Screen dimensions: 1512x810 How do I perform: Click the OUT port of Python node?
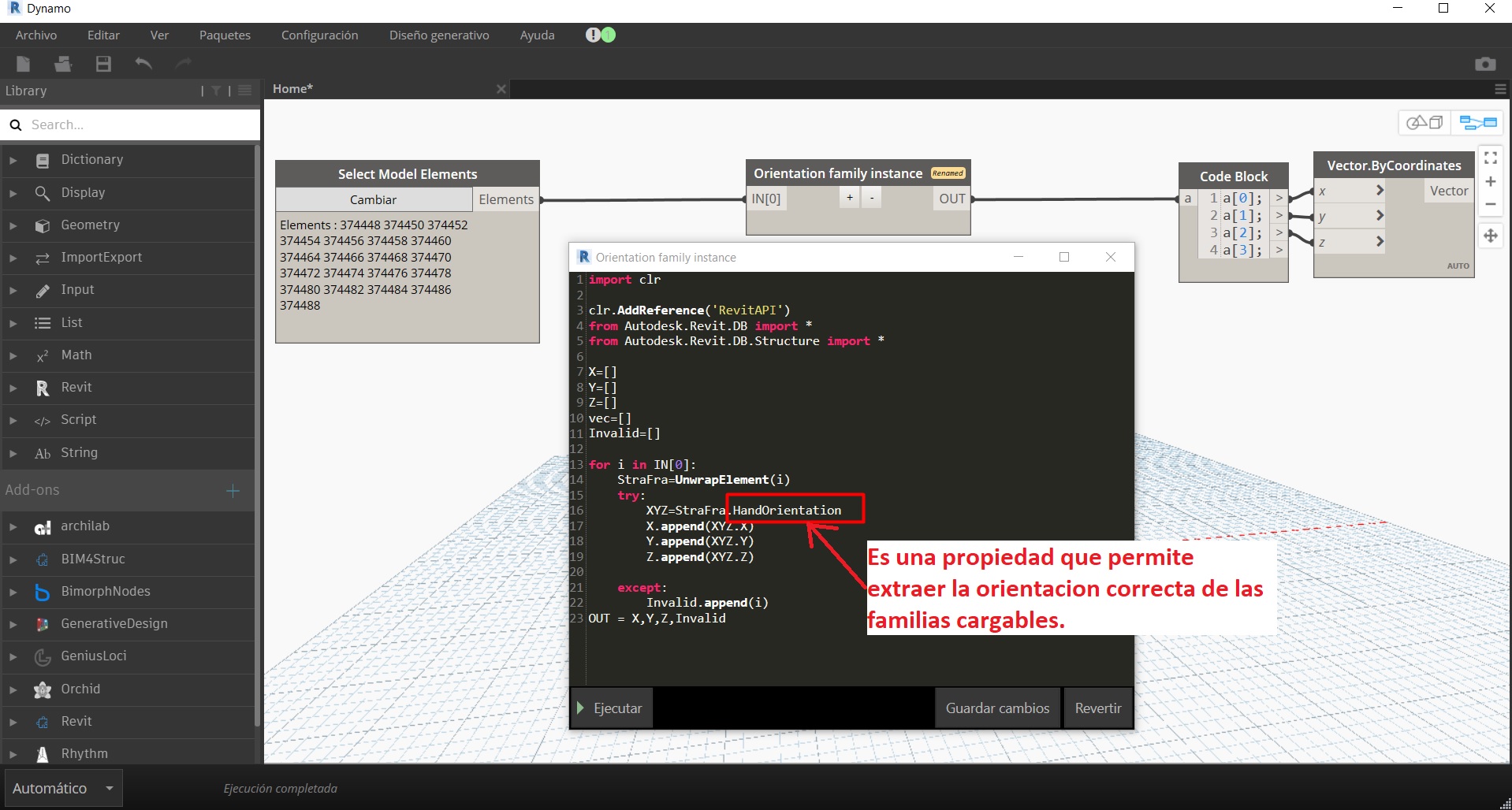click(952, 199)
